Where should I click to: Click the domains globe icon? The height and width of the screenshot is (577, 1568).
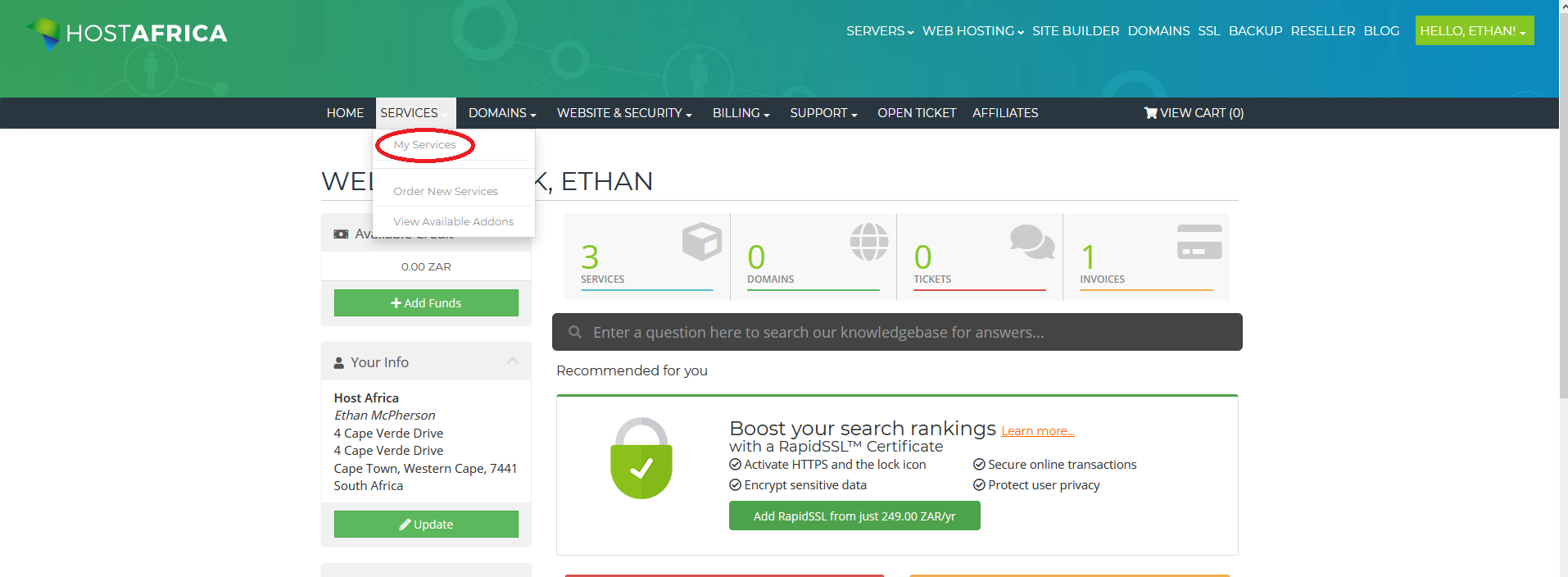(x=869, y=242)
